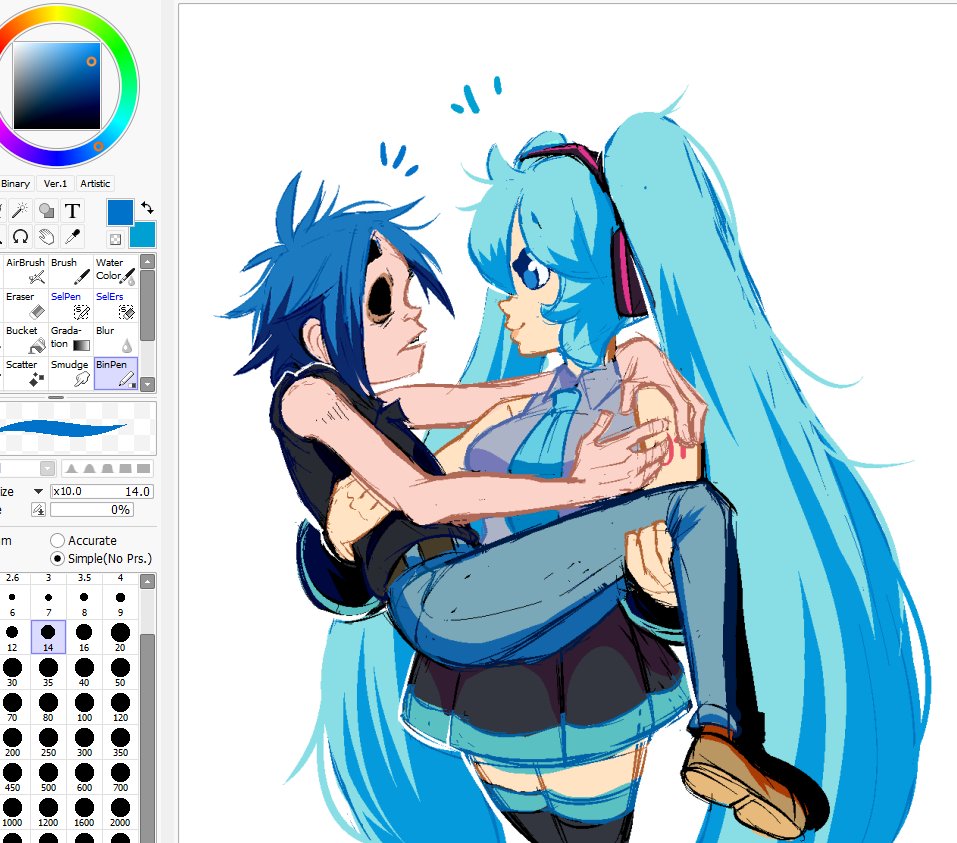Screen dimensions: 957x843
Task: Pick the middle brush edge shape
Action: [x=107, y=469]
